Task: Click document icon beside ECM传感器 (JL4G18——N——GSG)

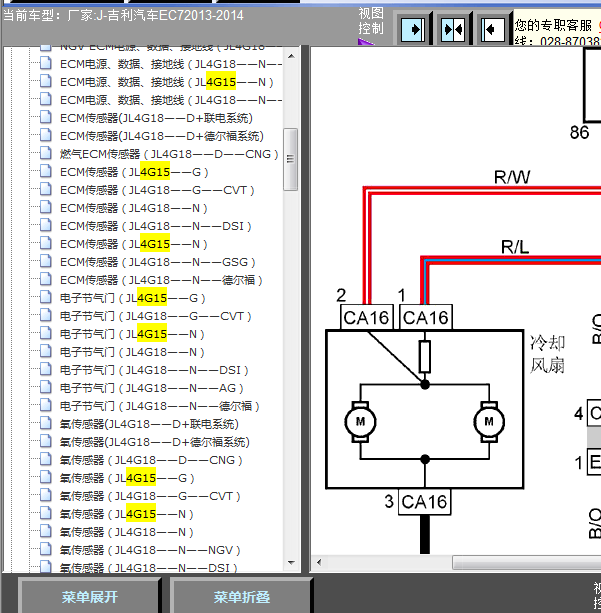Action: (x=46, y=261)
